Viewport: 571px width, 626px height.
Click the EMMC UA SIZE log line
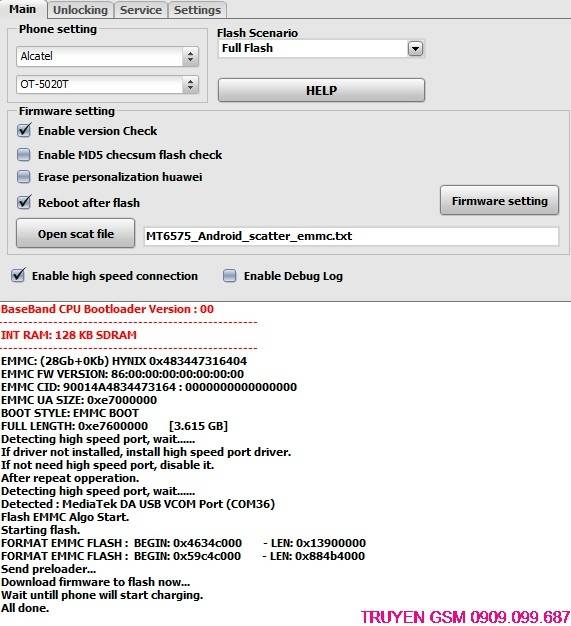pos(79,400)
